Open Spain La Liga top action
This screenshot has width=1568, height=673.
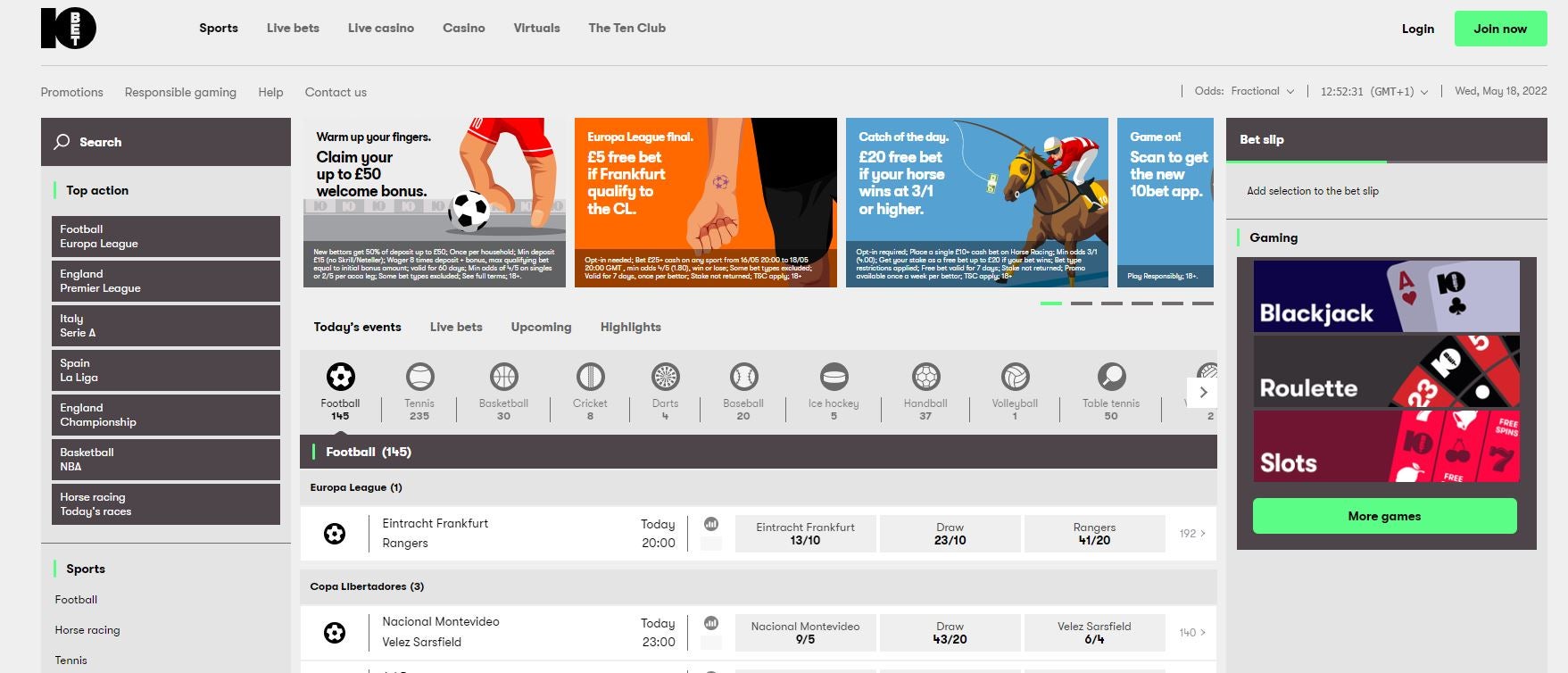click(166, 370)
